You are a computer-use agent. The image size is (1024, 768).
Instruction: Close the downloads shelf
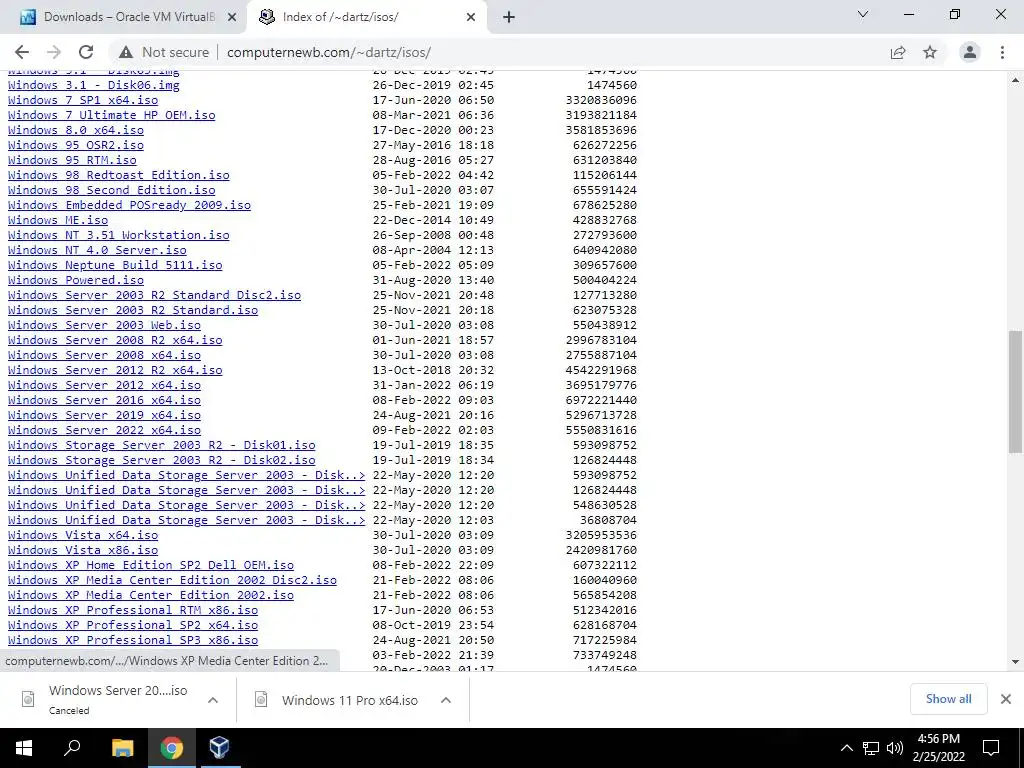1006,699
